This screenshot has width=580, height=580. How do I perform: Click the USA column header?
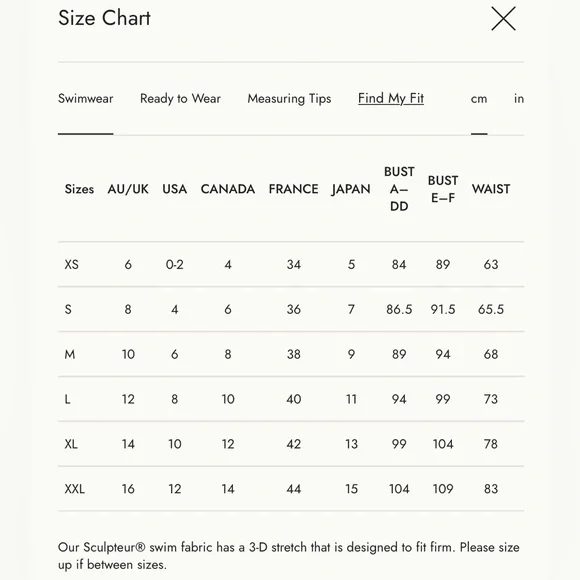(x=174, y=189)
